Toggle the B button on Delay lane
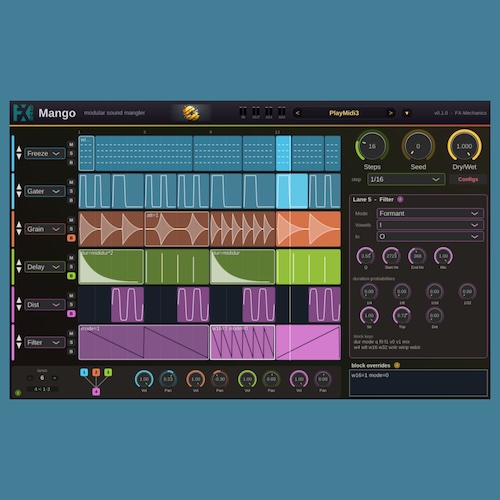This screenshot has height=500, width=500. pos(71,276)
